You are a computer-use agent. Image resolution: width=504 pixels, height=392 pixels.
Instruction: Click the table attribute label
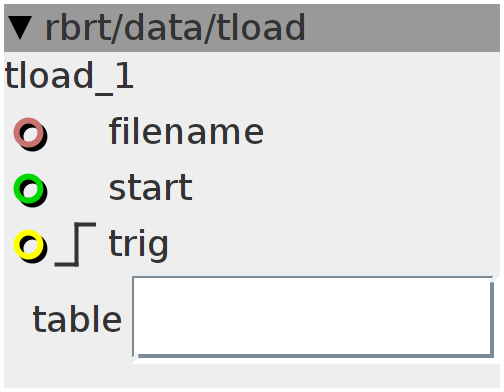[77, 319]
